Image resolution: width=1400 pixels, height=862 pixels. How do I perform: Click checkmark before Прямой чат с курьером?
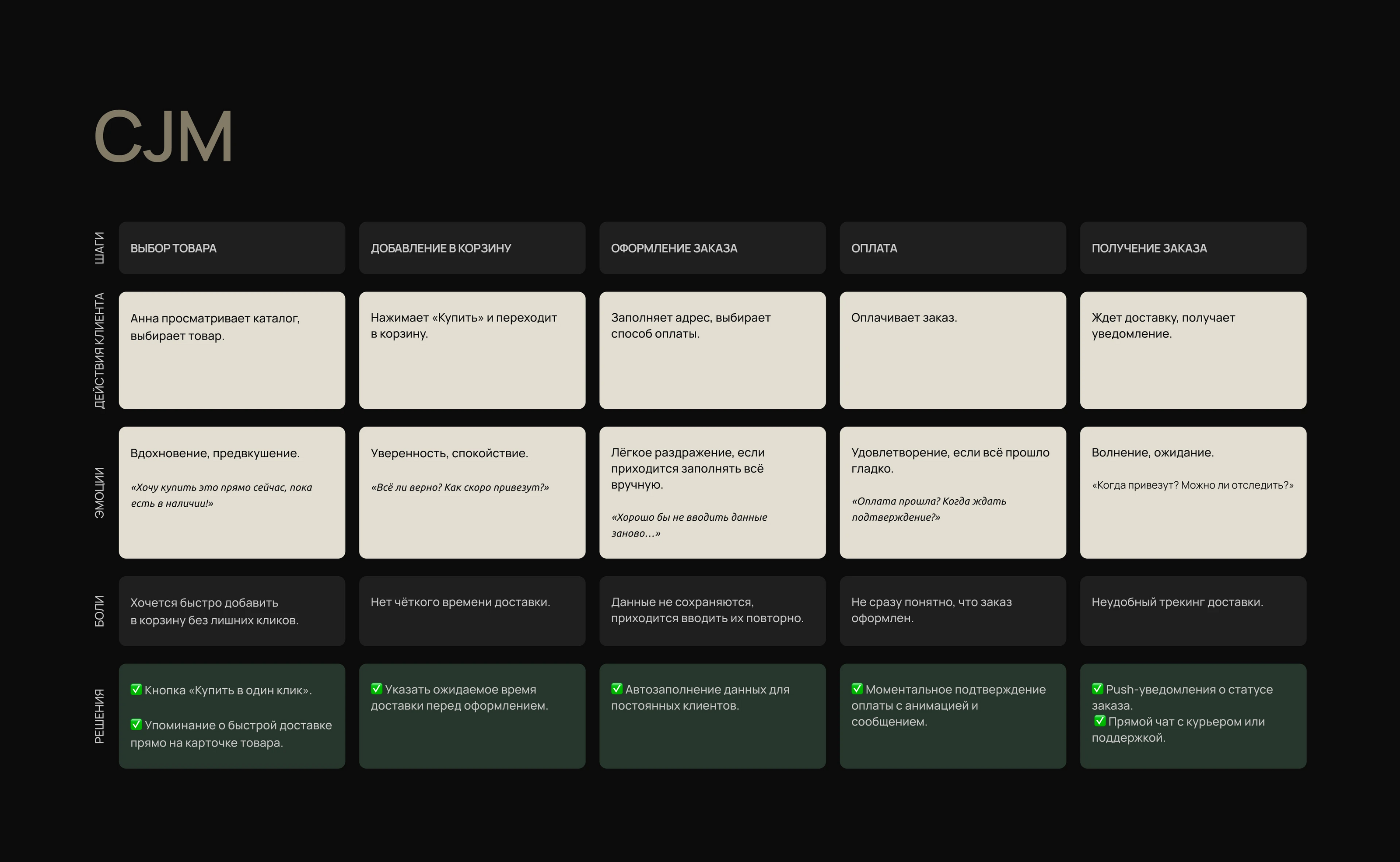[x=1099, y=721]
